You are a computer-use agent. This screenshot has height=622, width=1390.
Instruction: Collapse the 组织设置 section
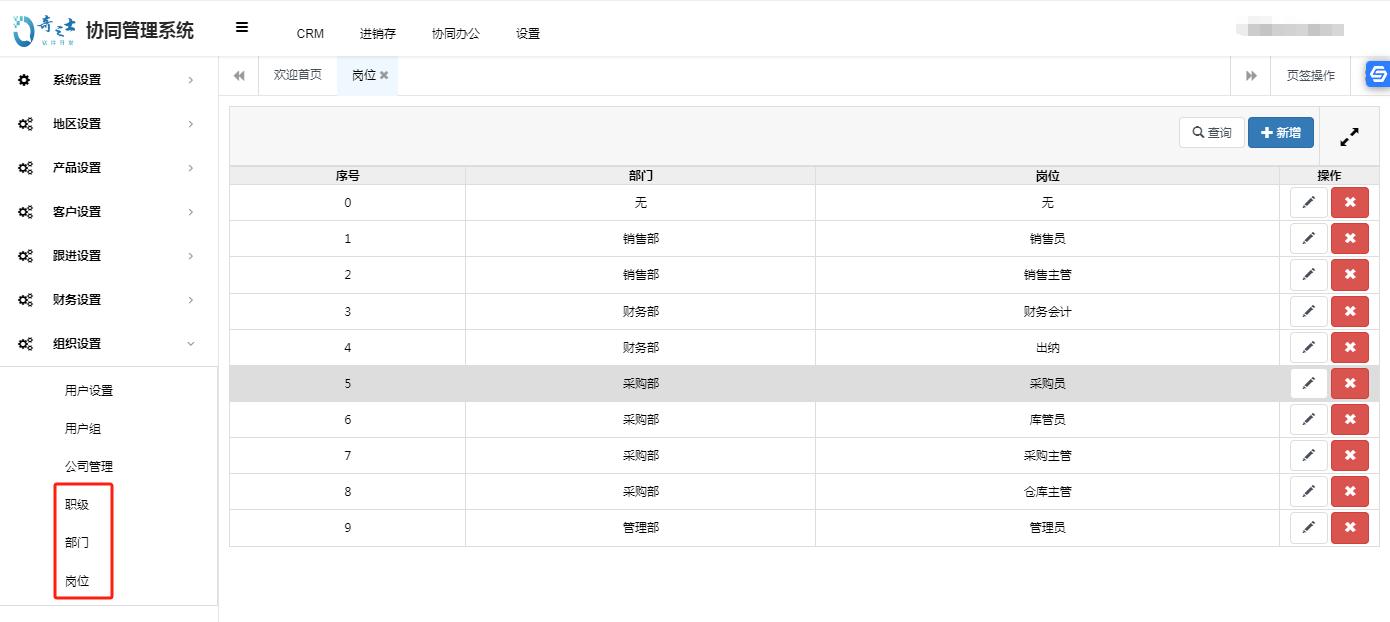(x=108, y=344)
